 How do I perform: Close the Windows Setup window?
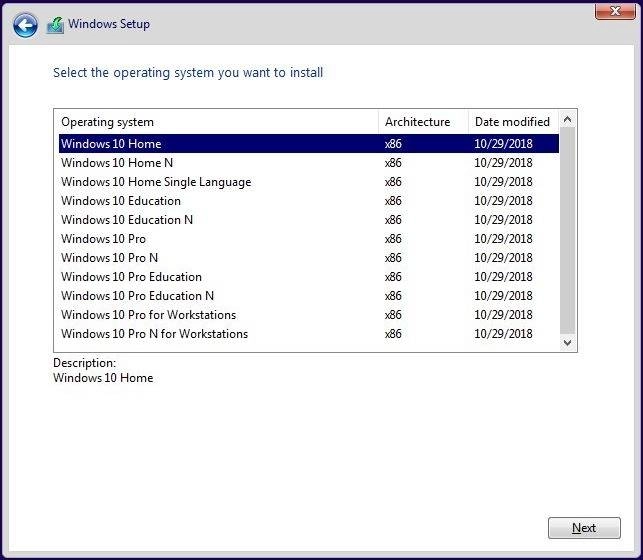(615, 11)
